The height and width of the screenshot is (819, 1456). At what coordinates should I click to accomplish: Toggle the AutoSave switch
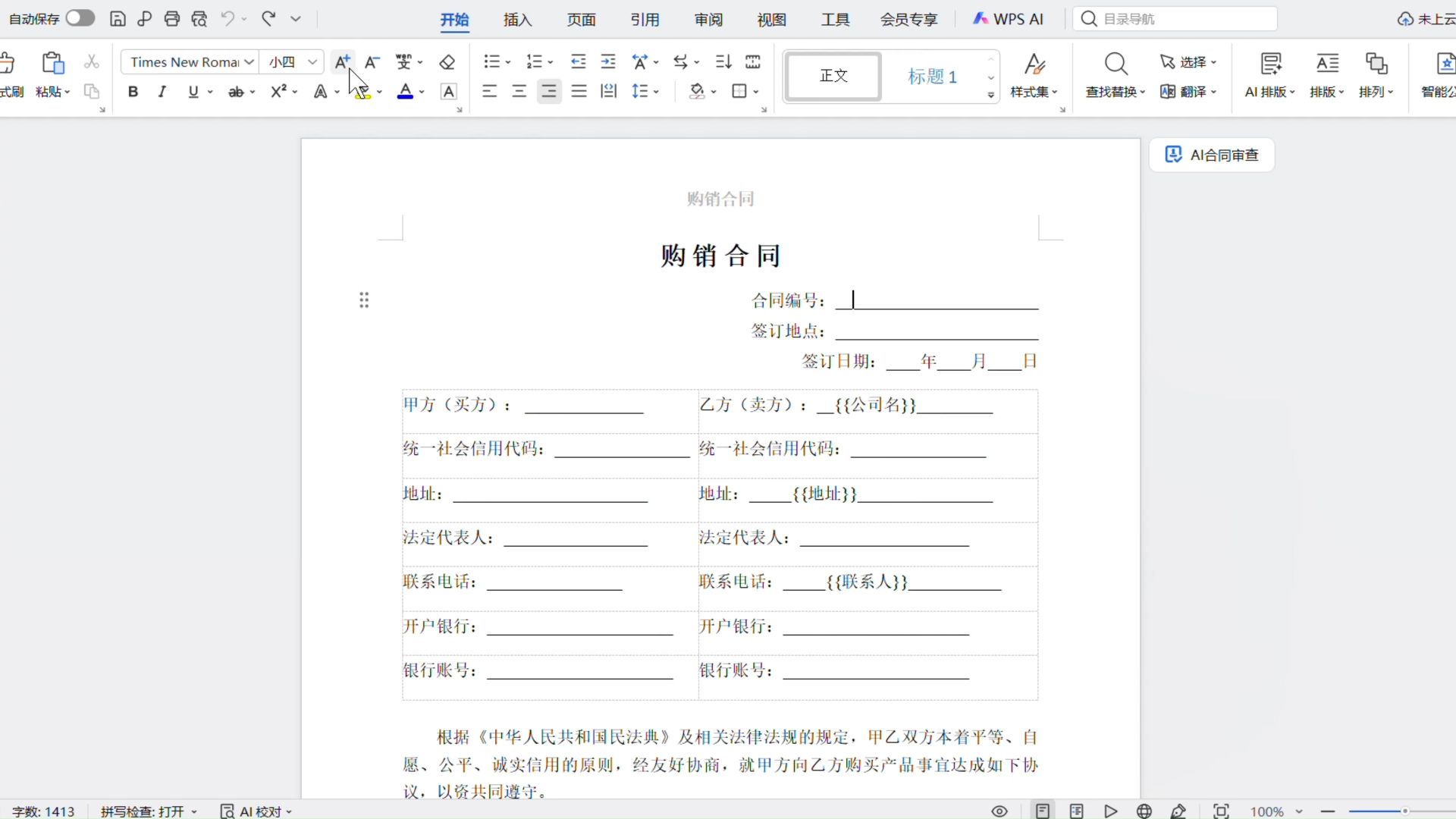[x=80, y=18]
